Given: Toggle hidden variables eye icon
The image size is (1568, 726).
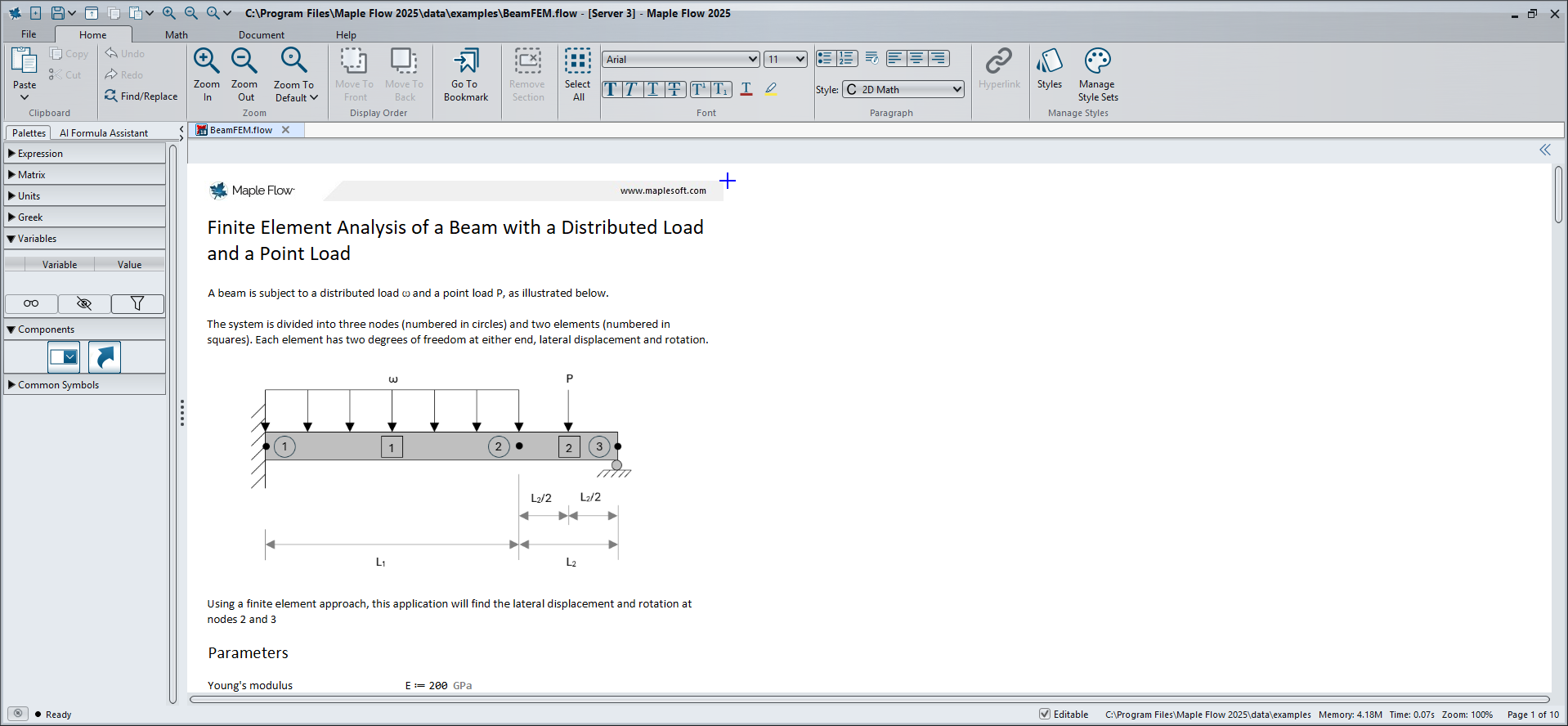Looking at the screenshot, I should click(x=84, y=304).
